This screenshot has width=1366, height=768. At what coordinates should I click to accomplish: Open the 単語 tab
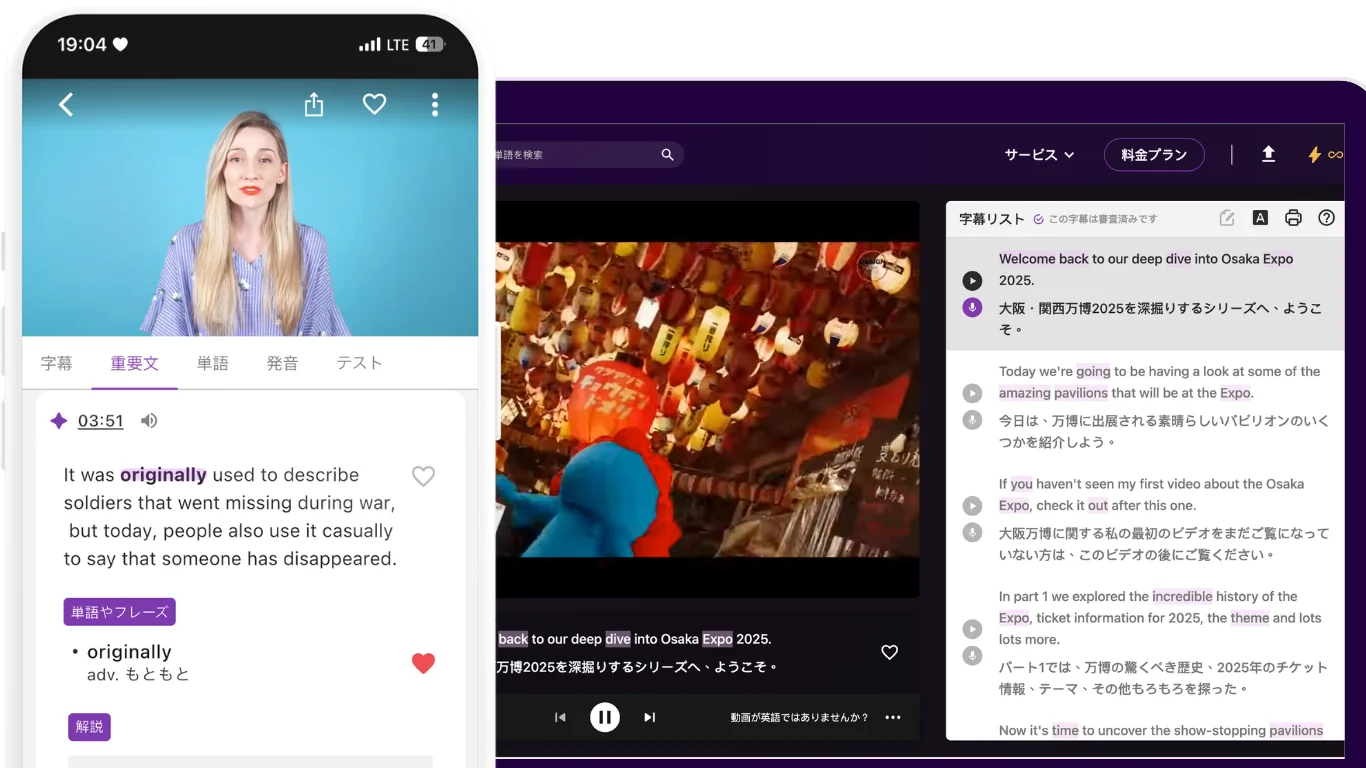[x=212, y=363]
